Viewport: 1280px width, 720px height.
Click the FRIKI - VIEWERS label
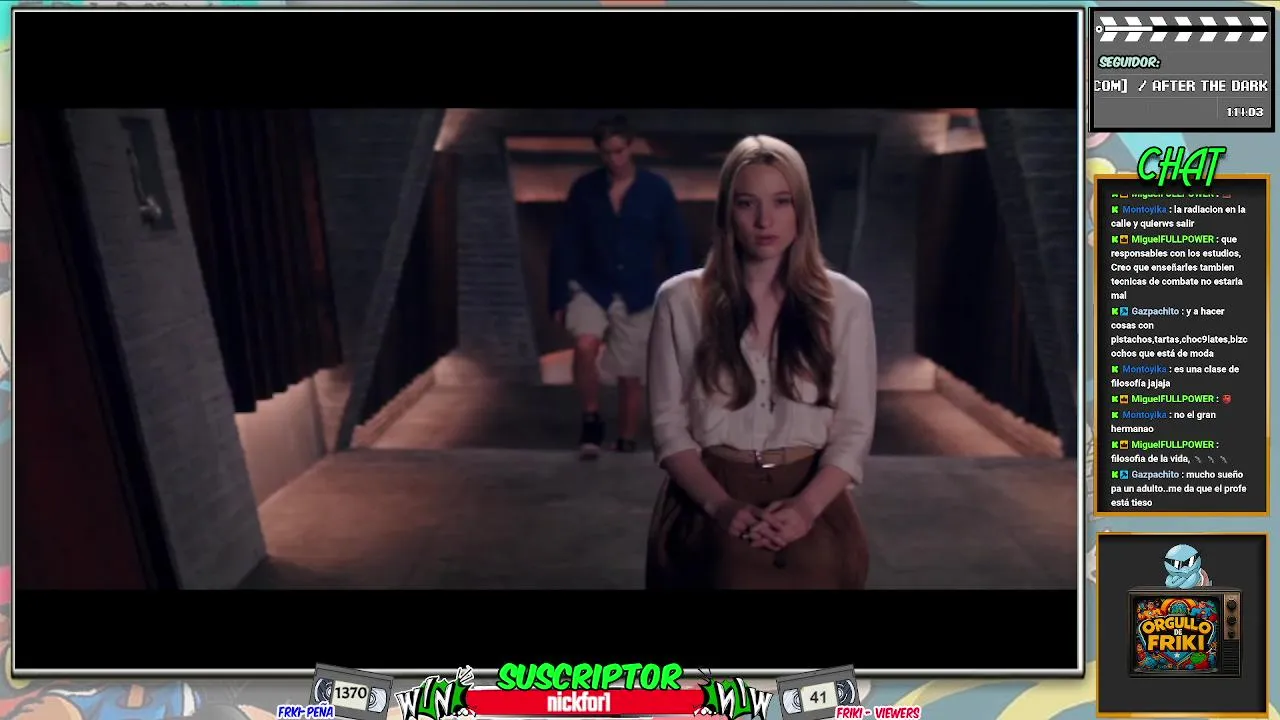pyautogui.click(x=878, y=713)
